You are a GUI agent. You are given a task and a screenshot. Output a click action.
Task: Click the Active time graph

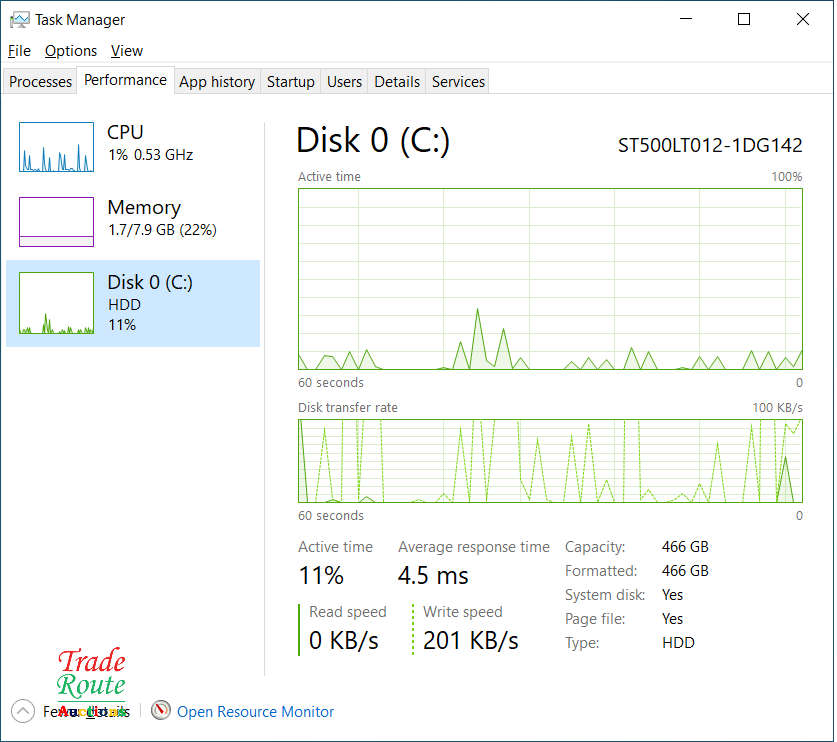[550, 279]
